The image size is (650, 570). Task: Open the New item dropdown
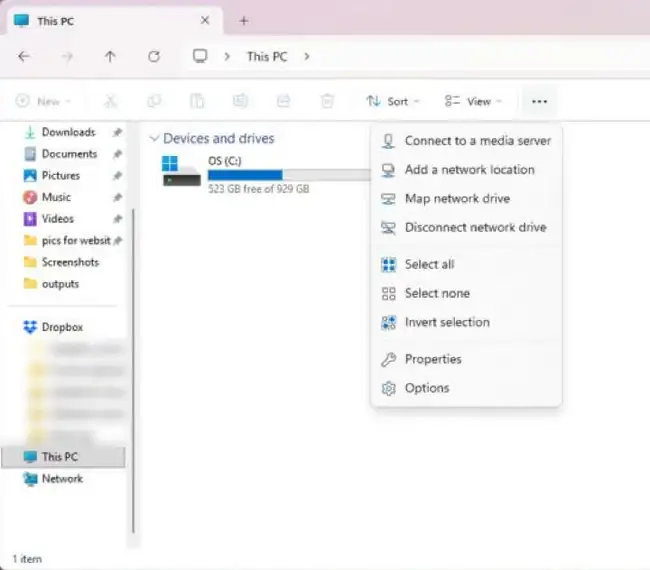coord(43,101)
